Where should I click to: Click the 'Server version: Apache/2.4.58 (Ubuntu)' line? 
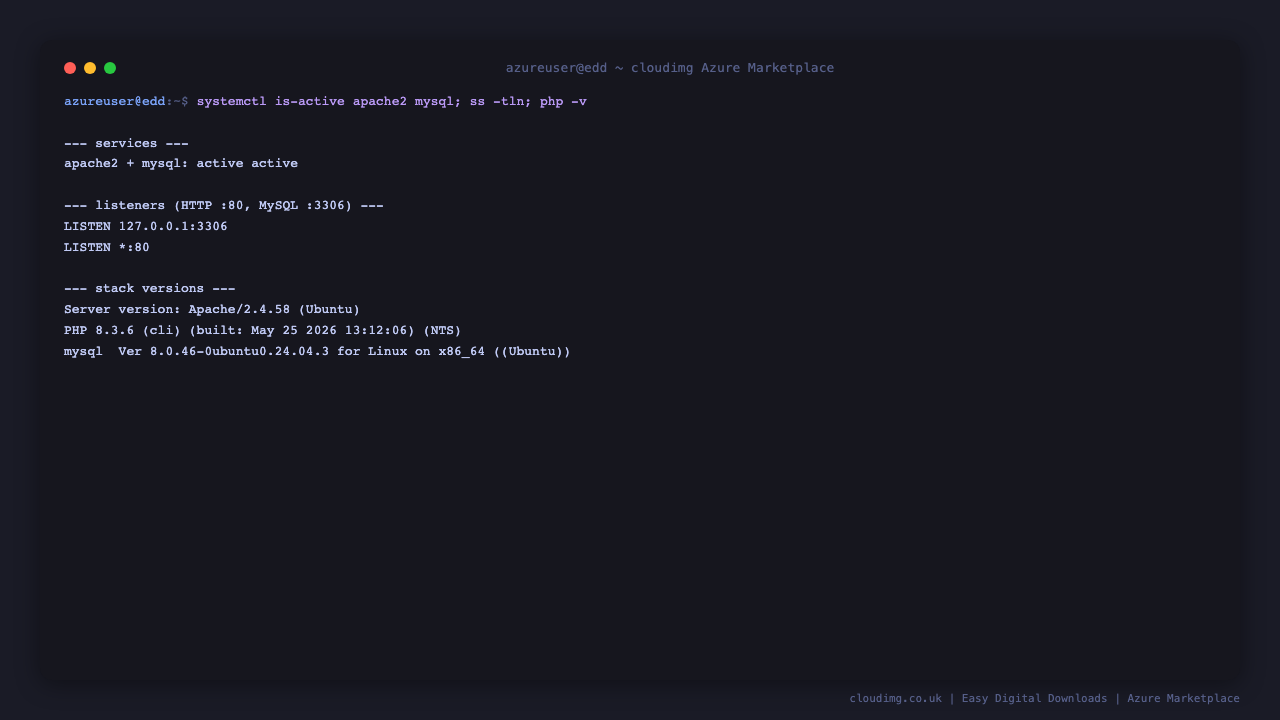click(212, 310)
